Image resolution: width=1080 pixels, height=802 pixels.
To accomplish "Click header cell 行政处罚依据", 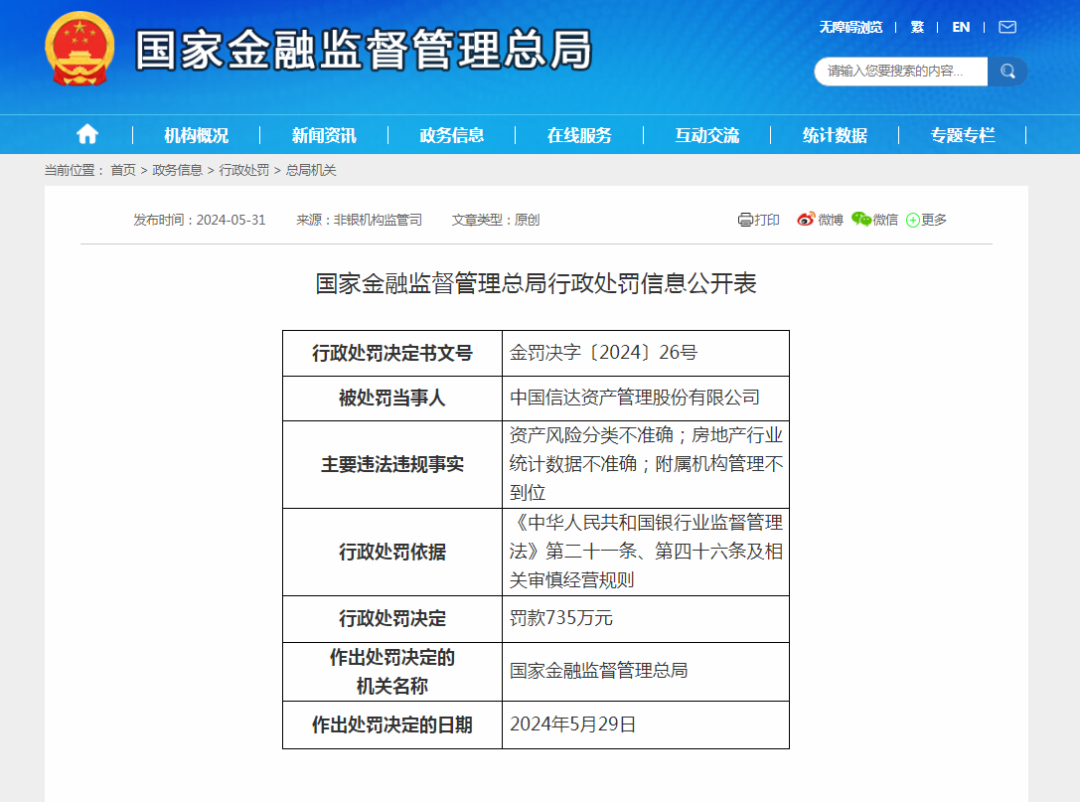I will (x=393, y=552).
